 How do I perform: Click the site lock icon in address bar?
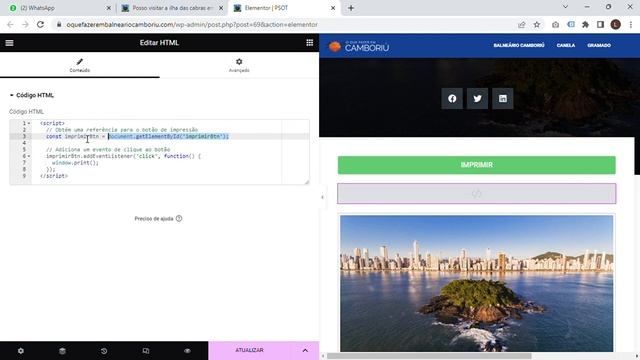[x=59, y=24]
